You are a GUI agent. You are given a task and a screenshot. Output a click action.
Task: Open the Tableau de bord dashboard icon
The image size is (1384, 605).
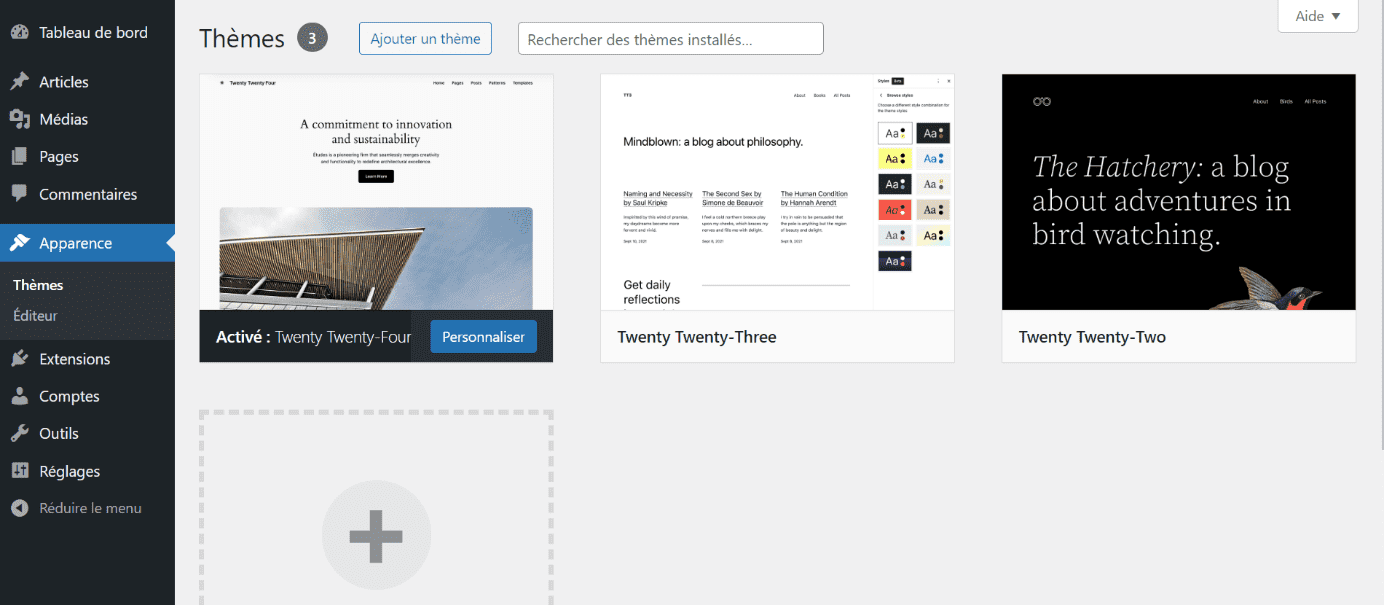click(x=19, y=32)
